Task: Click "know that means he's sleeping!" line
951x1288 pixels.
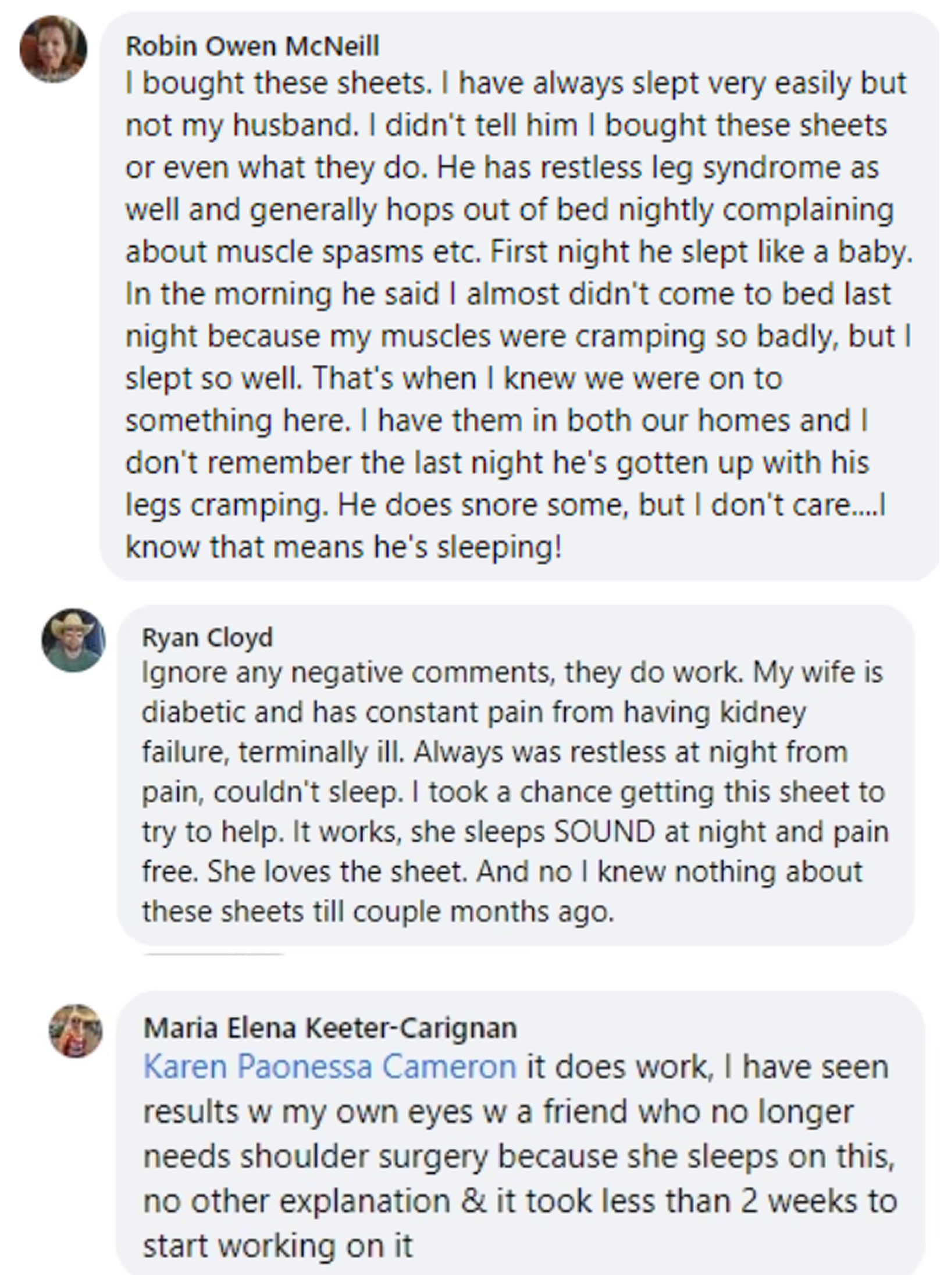Action: 344,547
